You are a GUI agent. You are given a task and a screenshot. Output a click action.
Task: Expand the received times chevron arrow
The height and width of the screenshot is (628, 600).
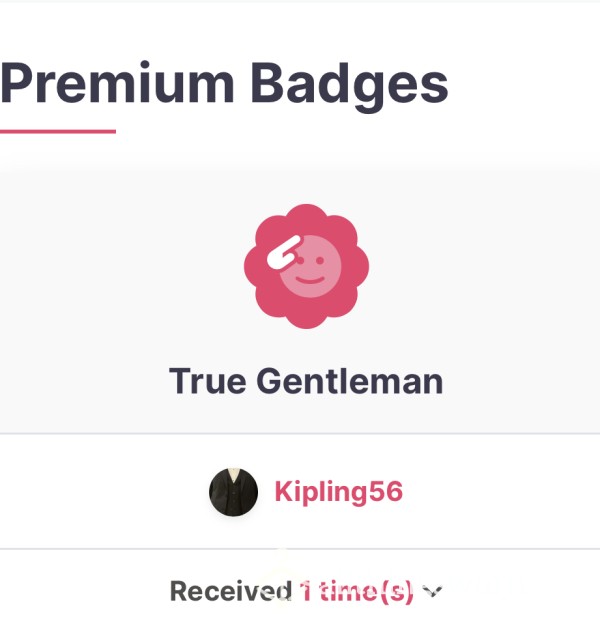click(x=432, y=590)
